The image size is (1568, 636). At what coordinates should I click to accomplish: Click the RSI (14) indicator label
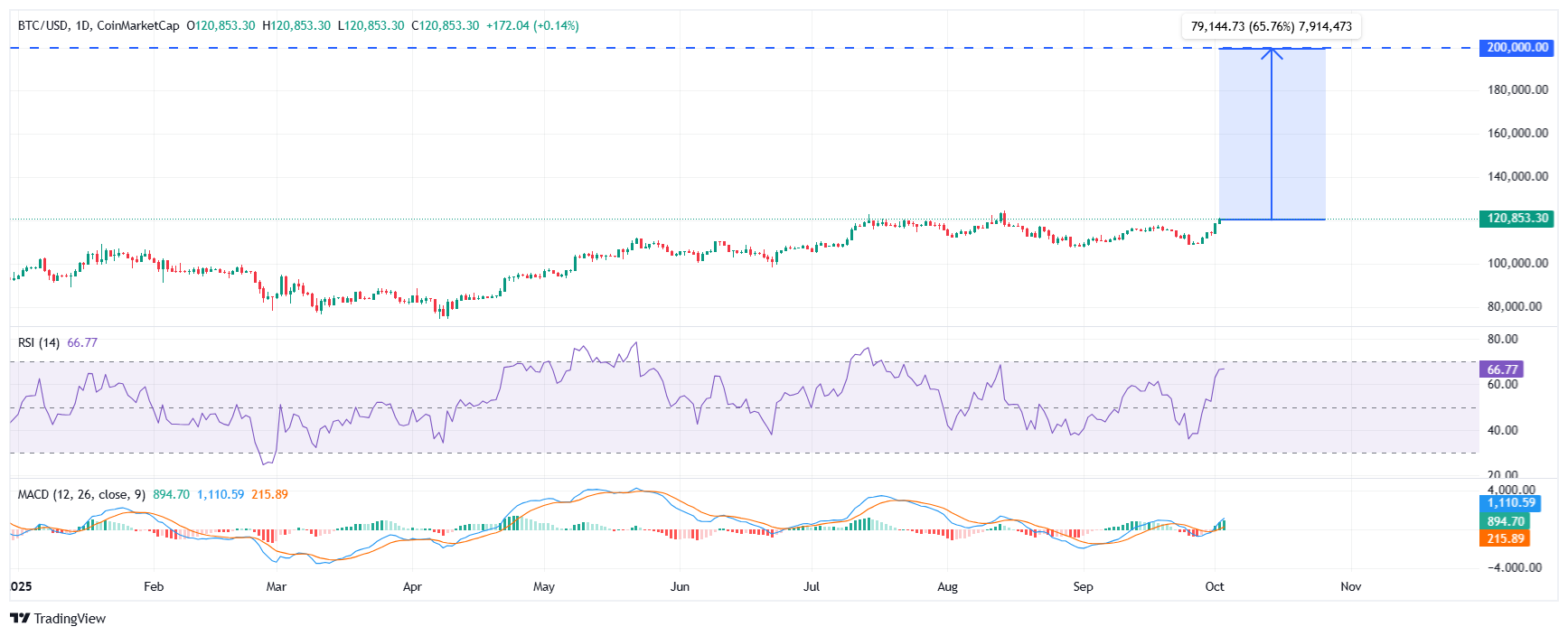39,342
